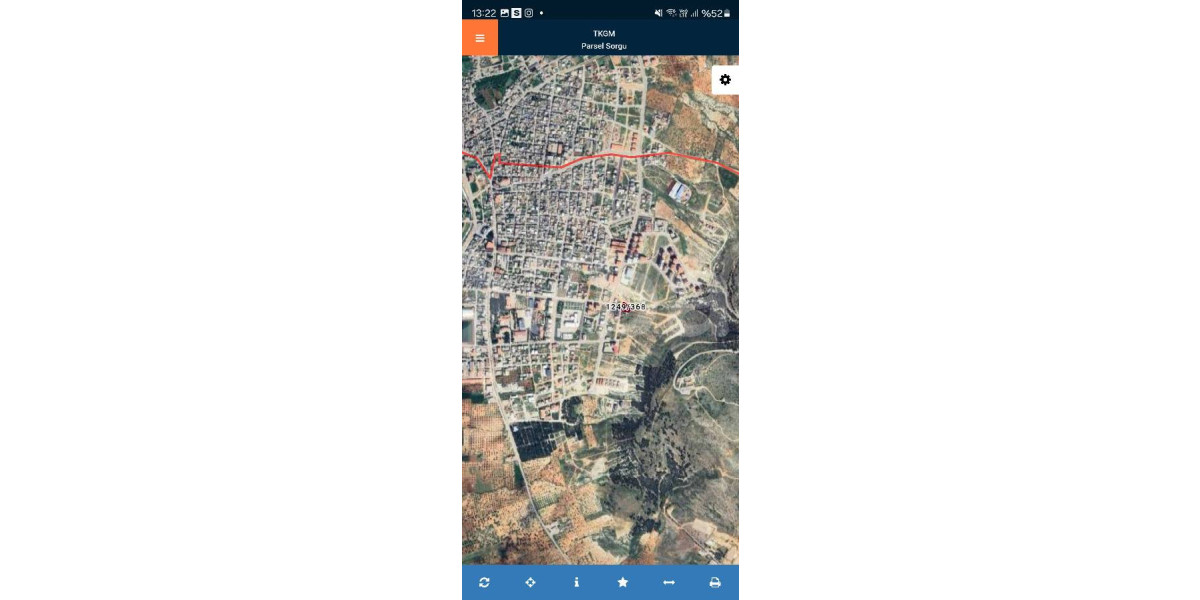Viewport: 1200px width, 600px height.
Task: Tap the muted sound status icon
Action: point(658,13)
